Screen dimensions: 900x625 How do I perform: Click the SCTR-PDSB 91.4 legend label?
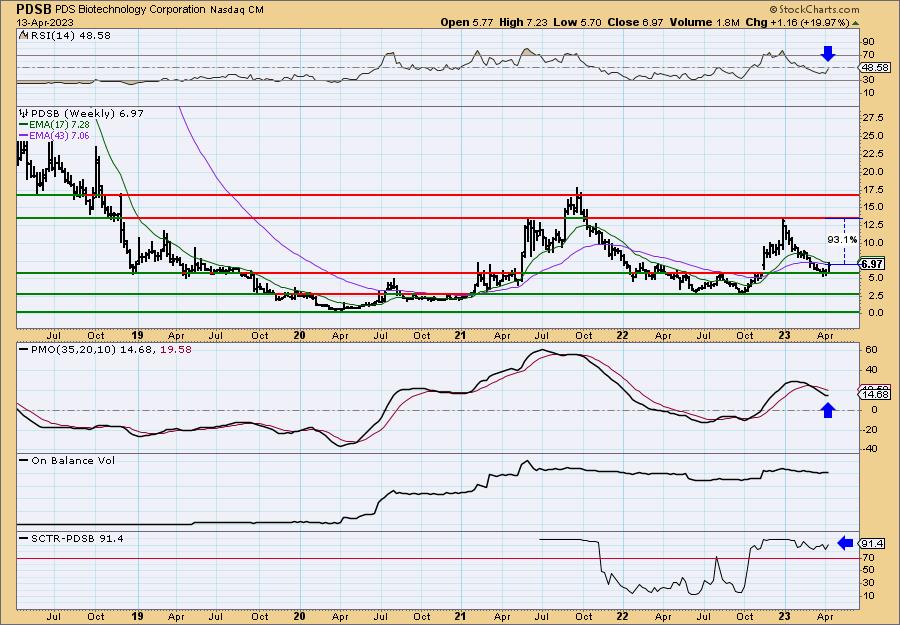pyautogui.click(x=77, y=538)
